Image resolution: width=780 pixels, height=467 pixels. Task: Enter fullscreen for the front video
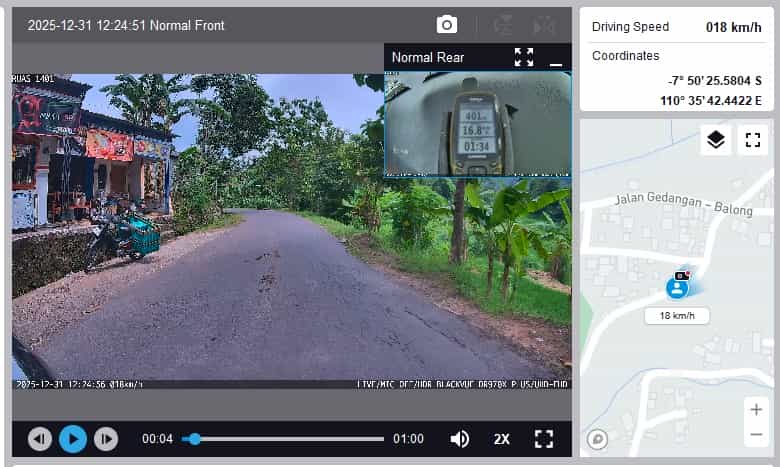(544, 439)
